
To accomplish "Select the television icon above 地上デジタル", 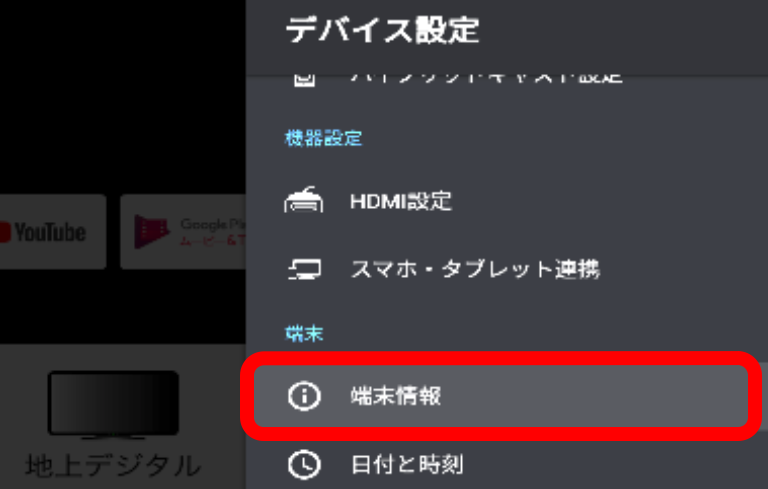I will click(113, 404).
